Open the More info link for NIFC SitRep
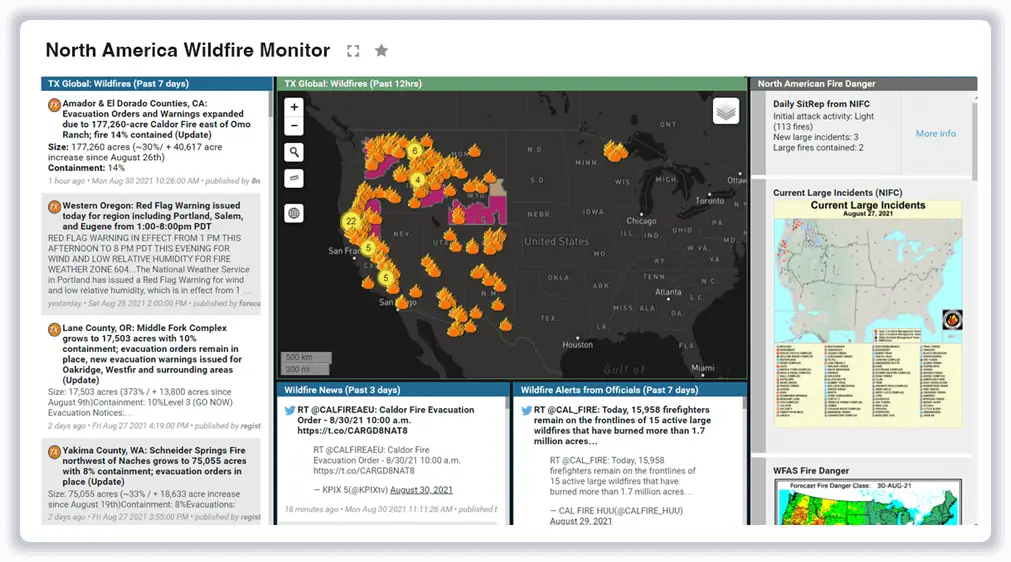 pos(935,134)
